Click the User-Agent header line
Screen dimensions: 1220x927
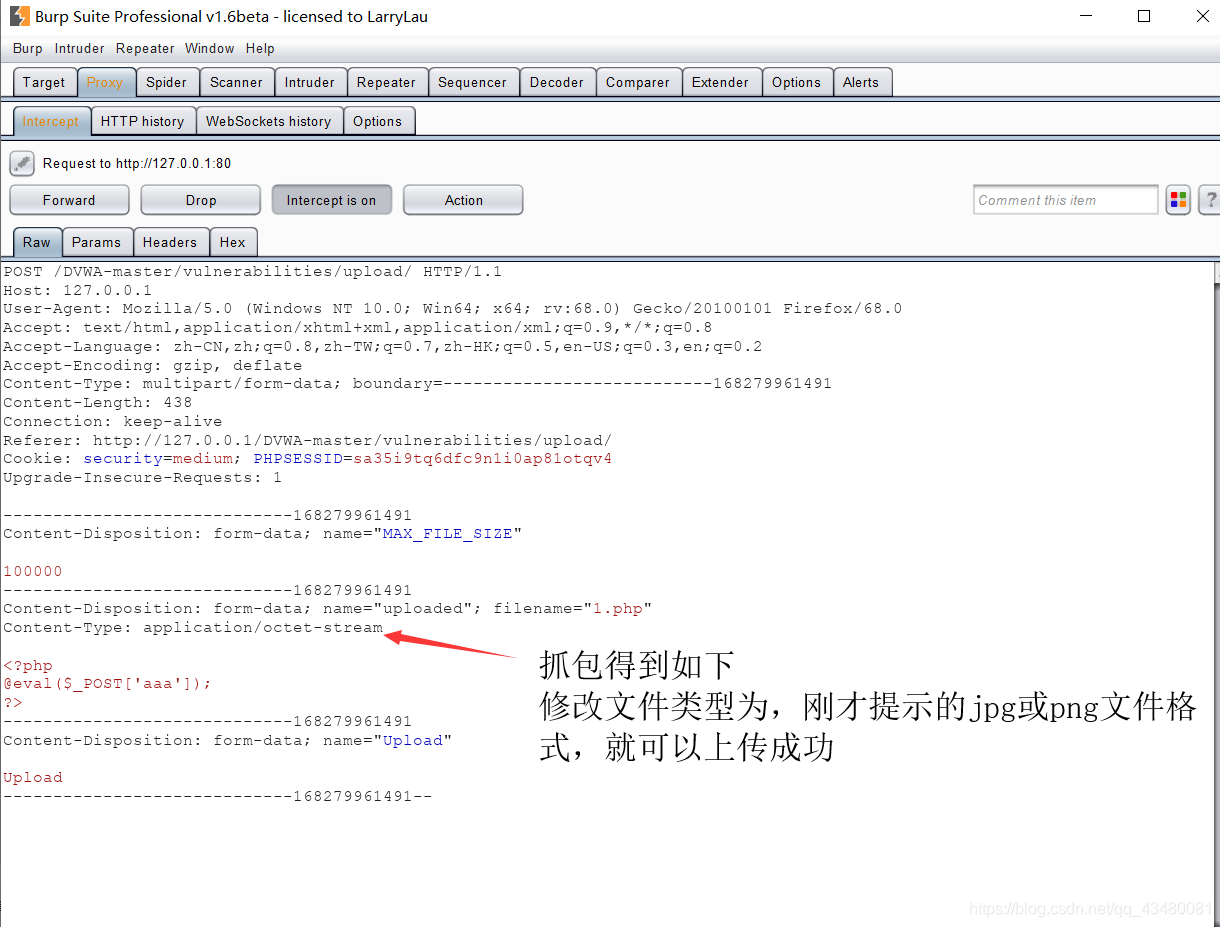click(x=452, y=308)
